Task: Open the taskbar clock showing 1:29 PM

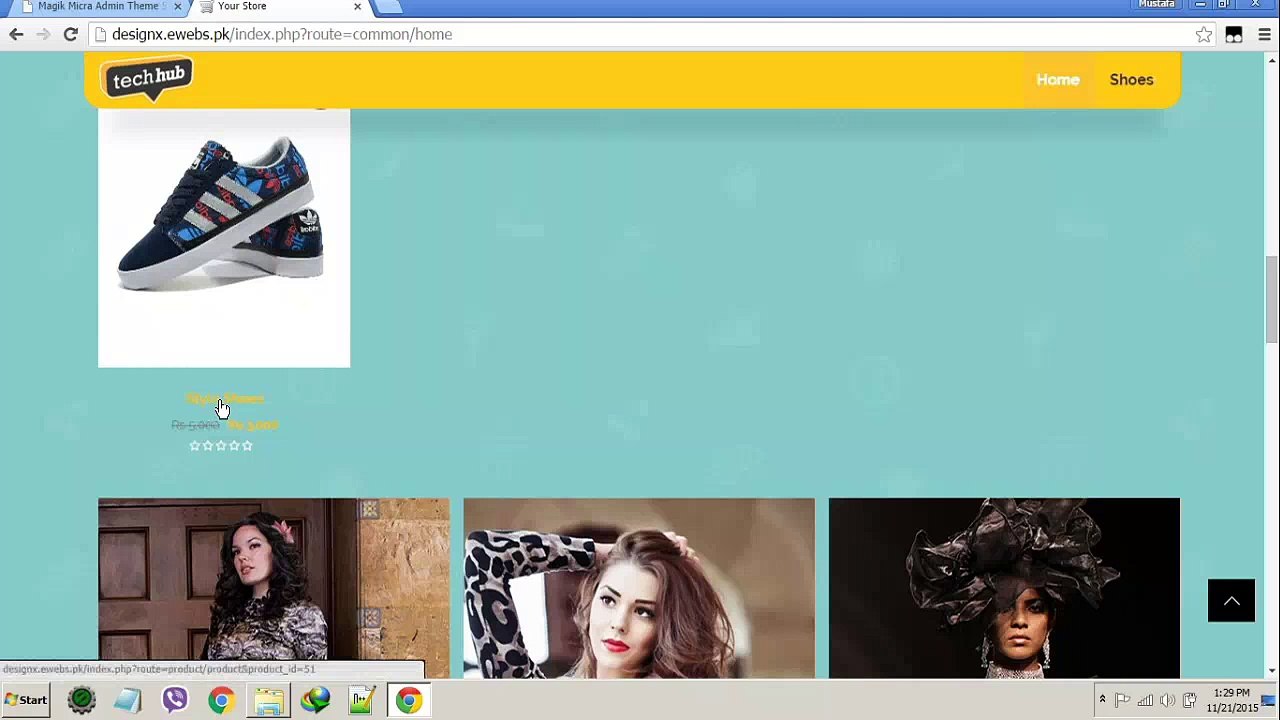Action: (1232, 700)
